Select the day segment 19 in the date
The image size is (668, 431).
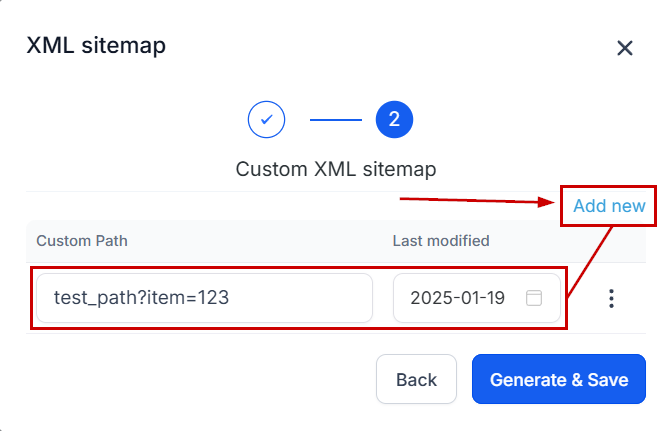[x=494, y=298]
